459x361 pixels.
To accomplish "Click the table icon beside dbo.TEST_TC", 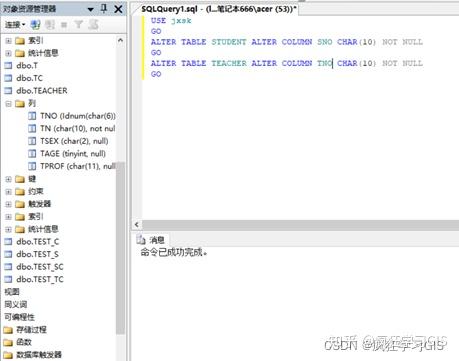I will click(x=8, y=279).
